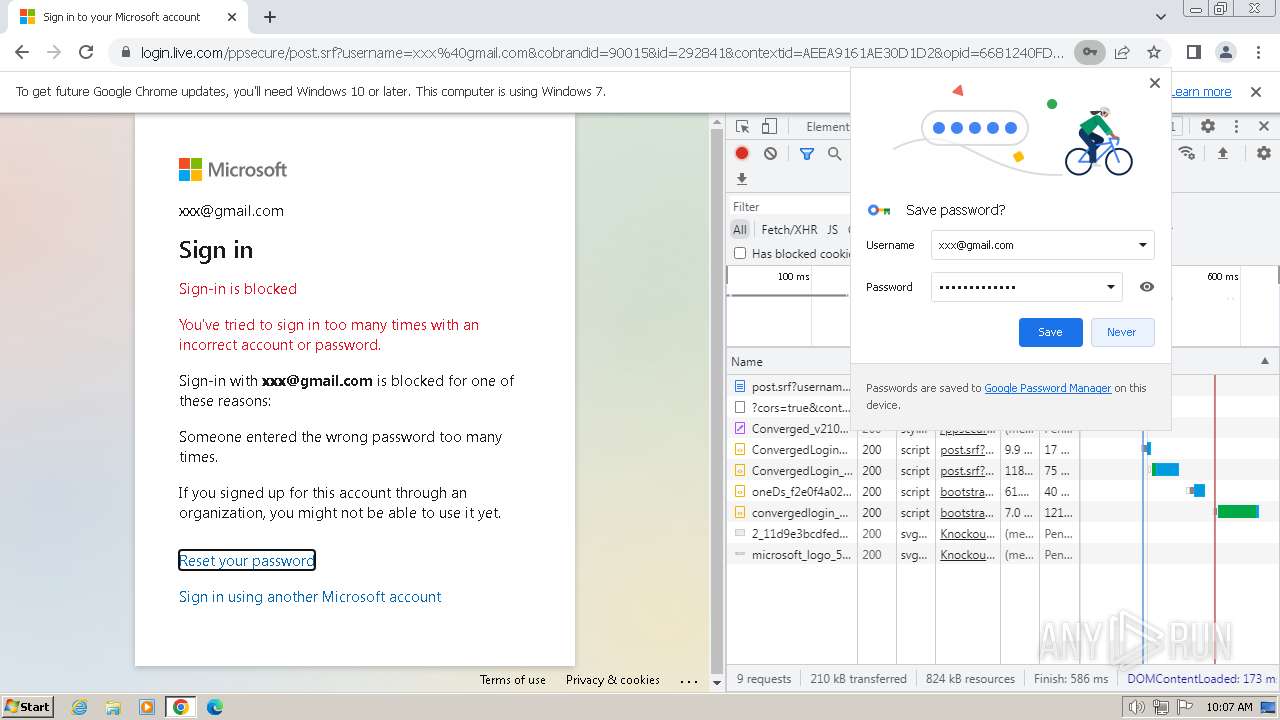The image size is (1280, 720).
Task: Follow the Learn more link in update bar
Action: pos(1202,91)
